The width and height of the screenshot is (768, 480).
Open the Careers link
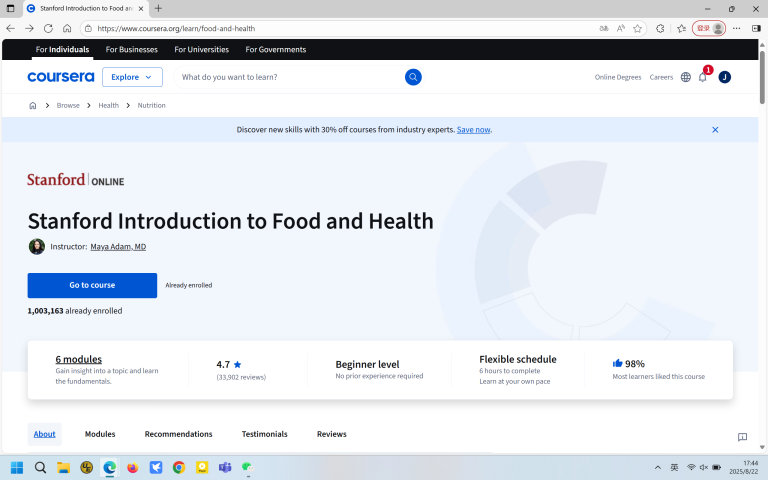(661, 77)
